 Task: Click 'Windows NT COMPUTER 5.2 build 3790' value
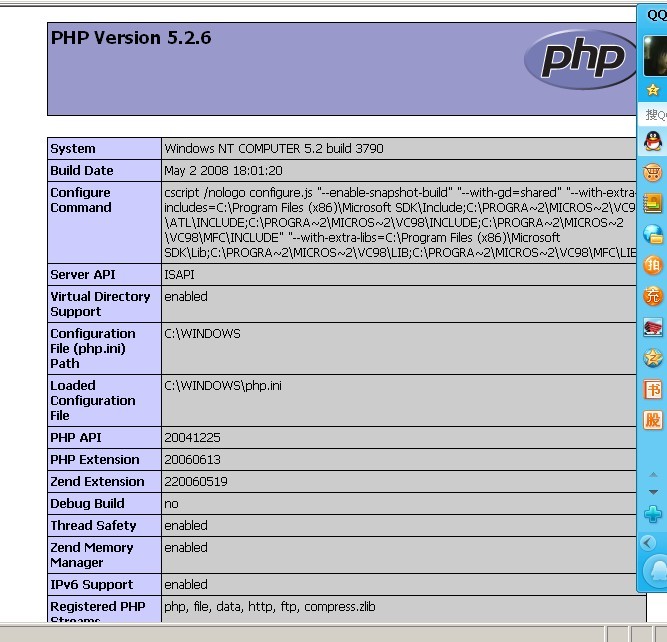point(274,148)
